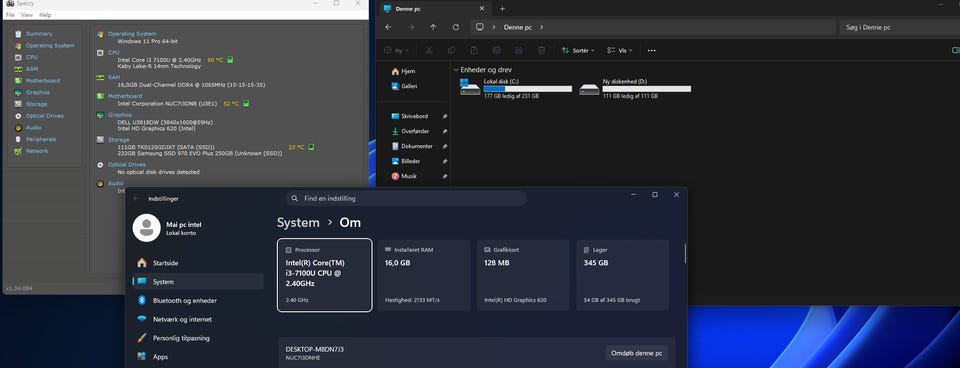
Task: Click the Delete trash icon in Explorer toolbar
Action: (541, 51)
